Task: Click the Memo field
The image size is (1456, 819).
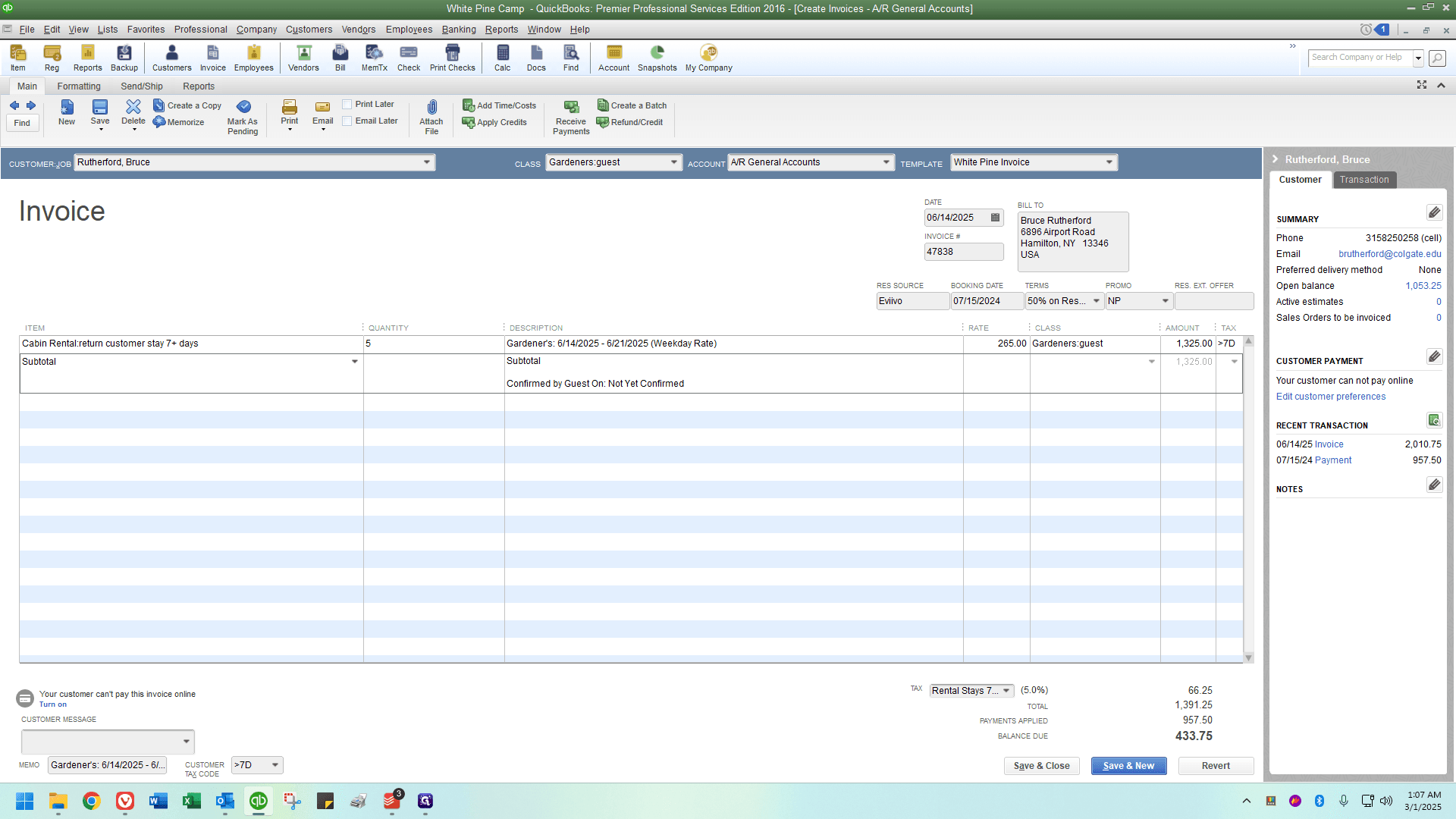Action: [x=107, y=765]
